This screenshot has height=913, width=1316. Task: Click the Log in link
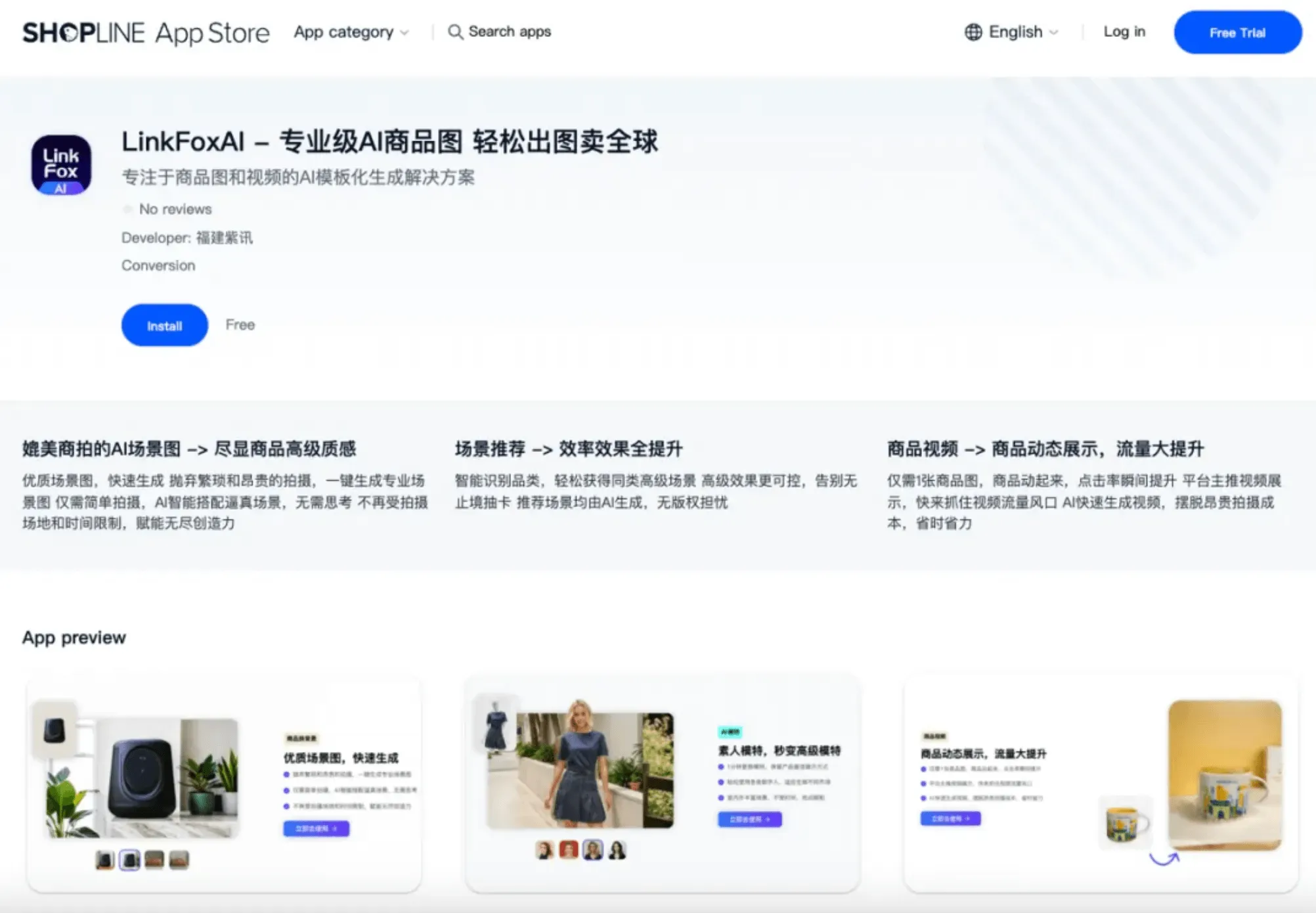tap(1124, 32)
